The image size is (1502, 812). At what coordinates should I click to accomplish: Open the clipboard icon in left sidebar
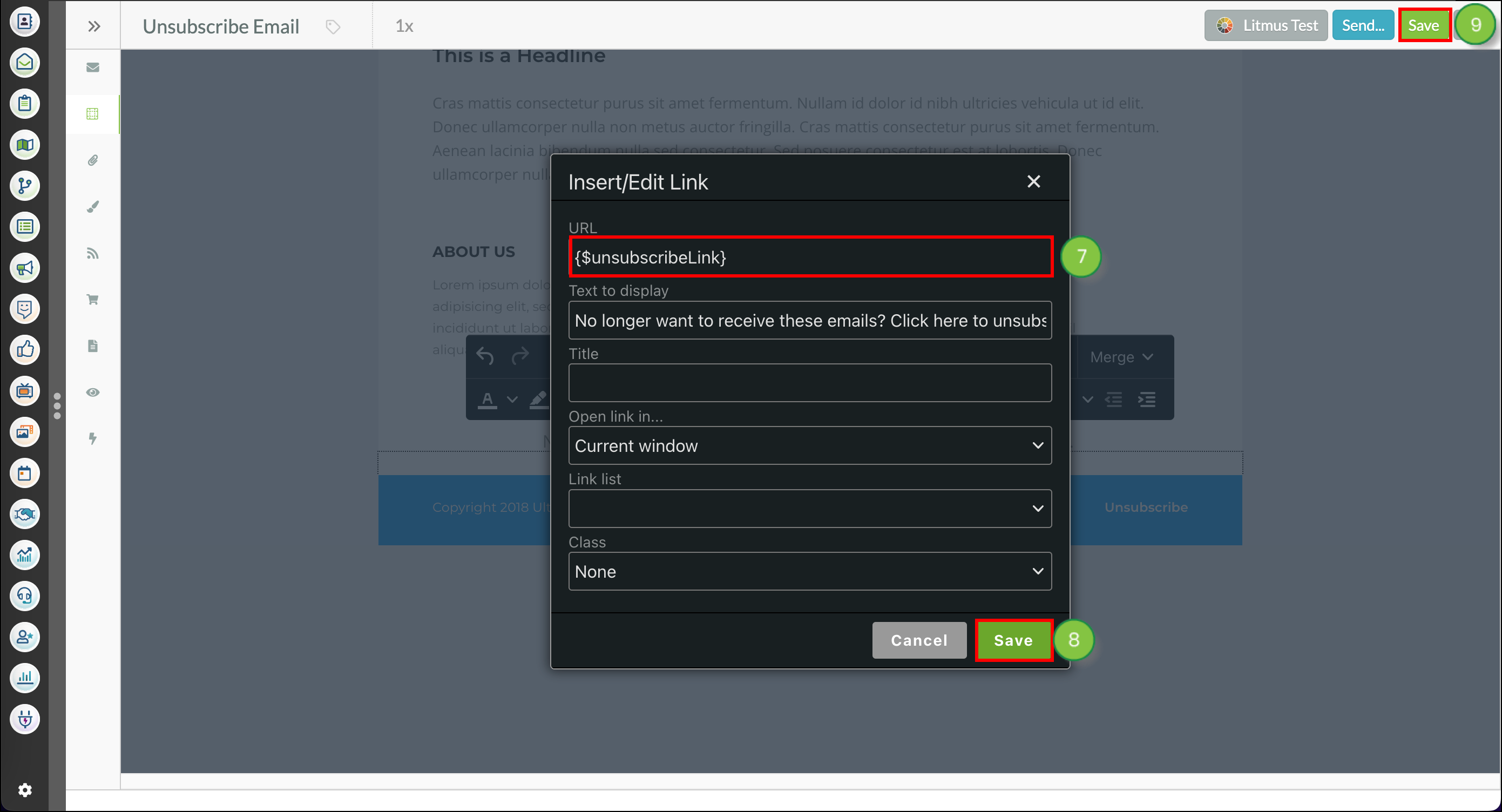pos(24,103)
